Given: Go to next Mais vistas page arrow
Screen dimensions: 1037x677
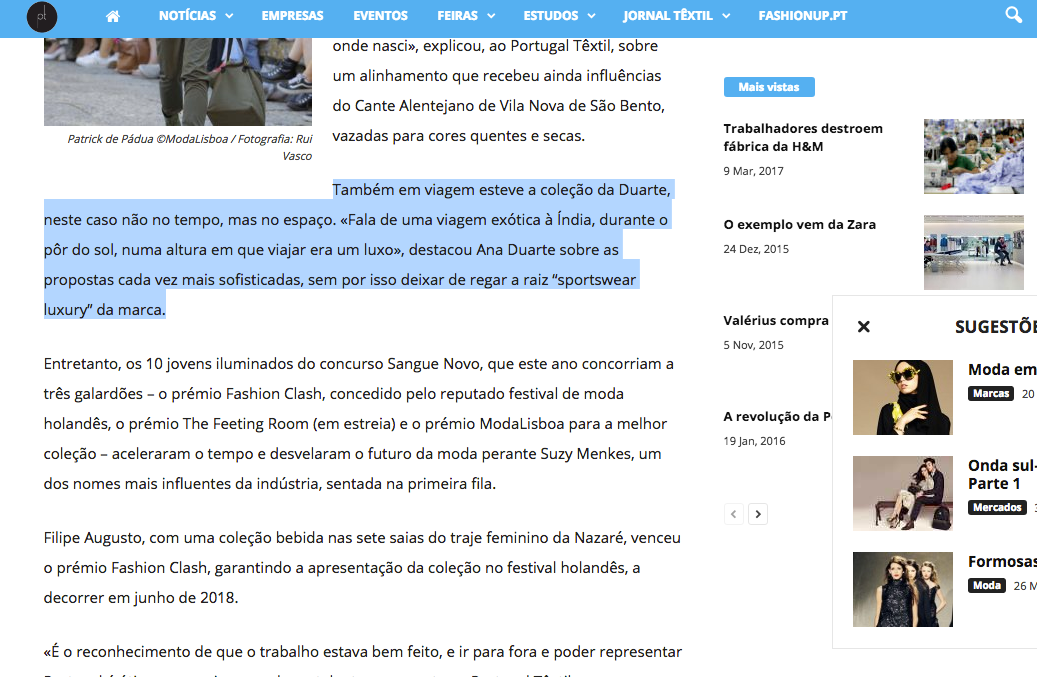Looking at the screenshot, I should 758,514.
